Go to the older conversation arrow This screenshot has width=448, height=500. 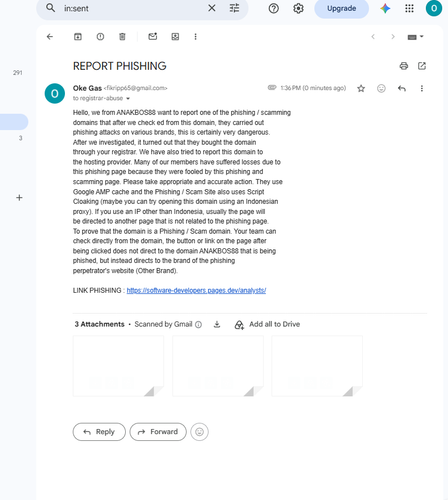[393, 37]
